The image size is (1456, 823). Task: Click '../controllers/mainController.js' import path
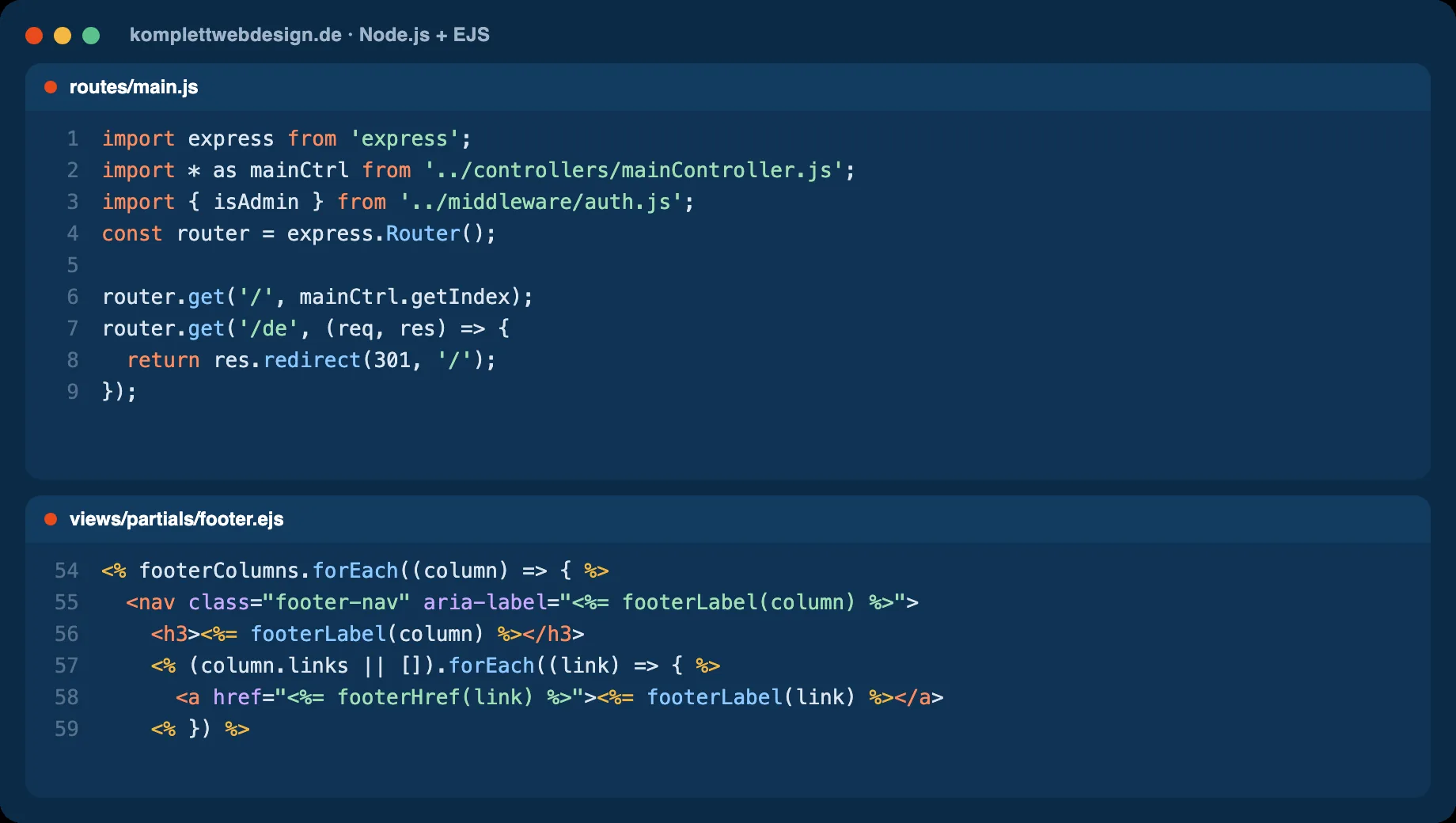[x=634, y=170]
